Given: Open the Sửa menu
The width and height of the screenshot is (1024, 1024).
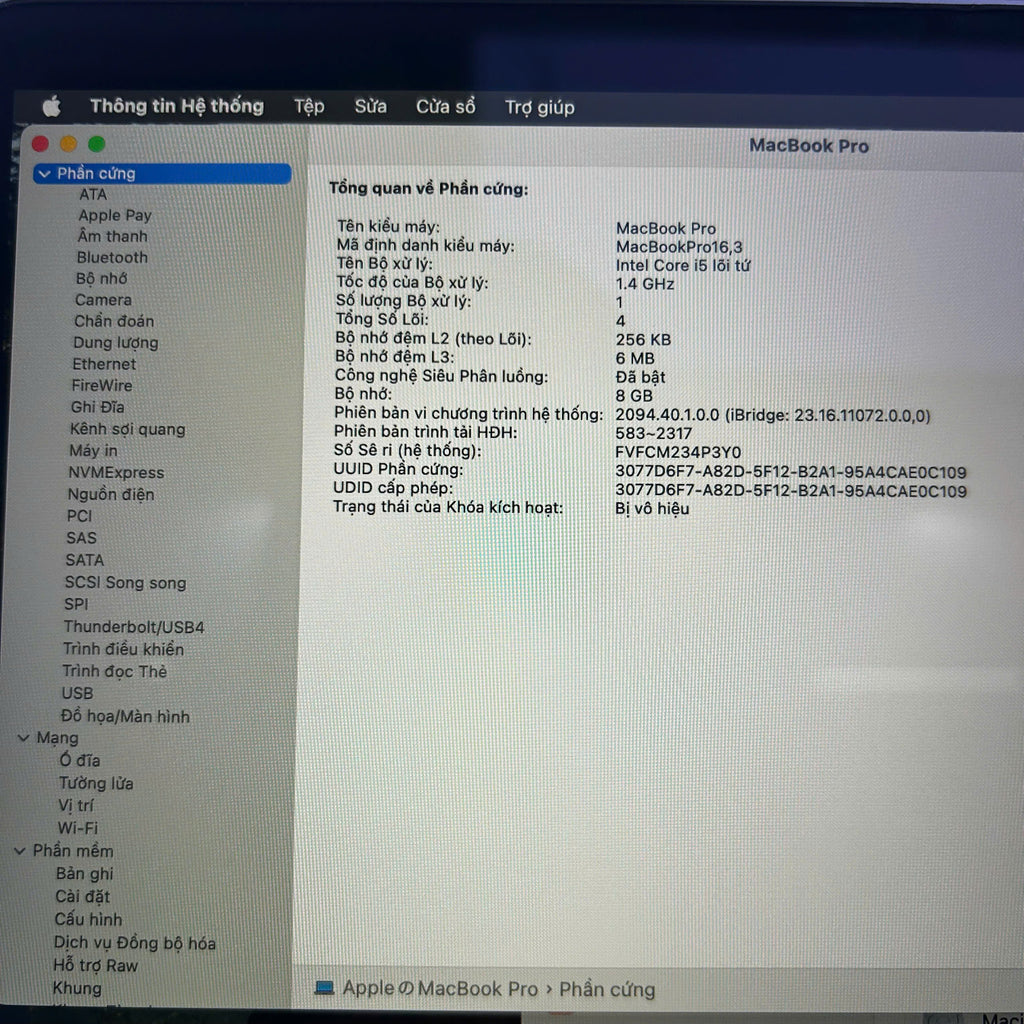Looking at the screenshot, I should 370,106.
